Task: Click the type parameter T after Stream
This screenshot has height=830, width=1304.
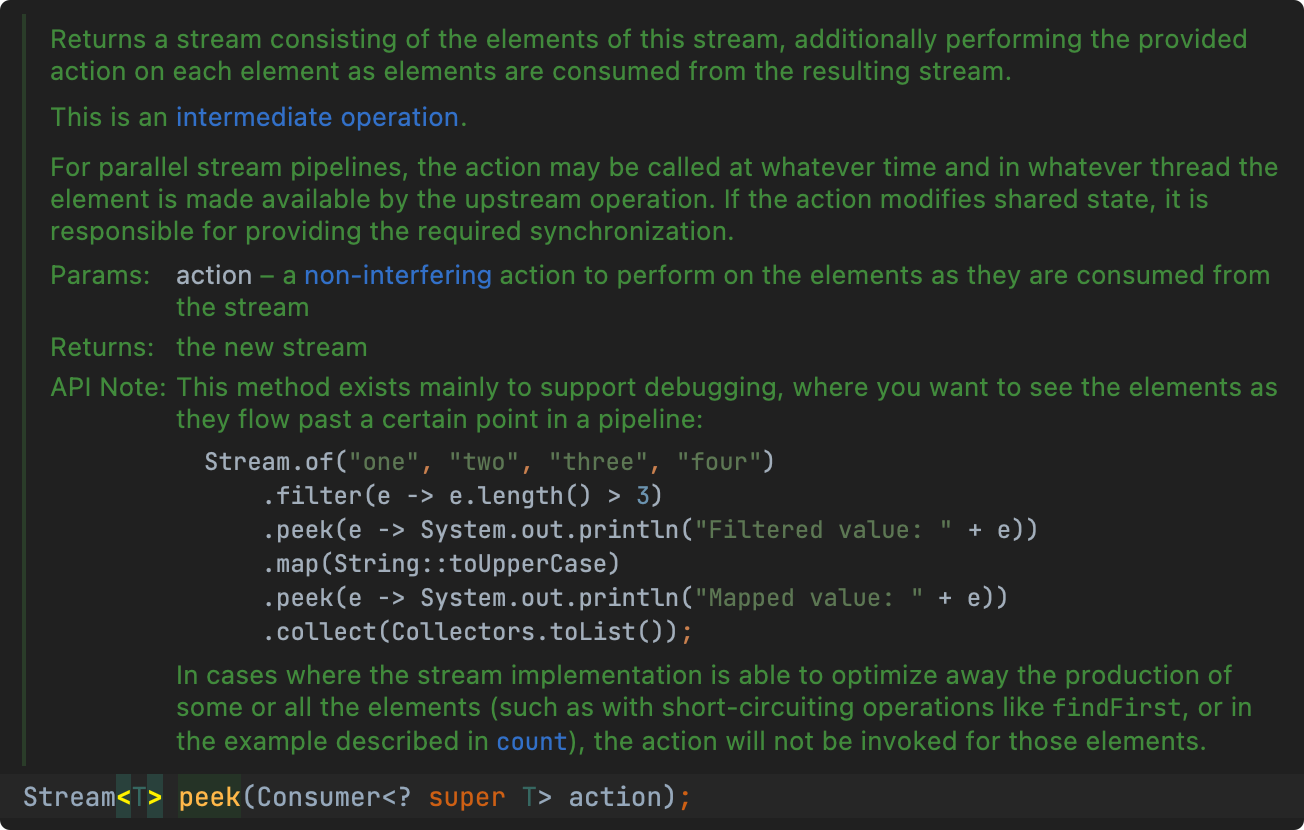Action: point(139,797)
